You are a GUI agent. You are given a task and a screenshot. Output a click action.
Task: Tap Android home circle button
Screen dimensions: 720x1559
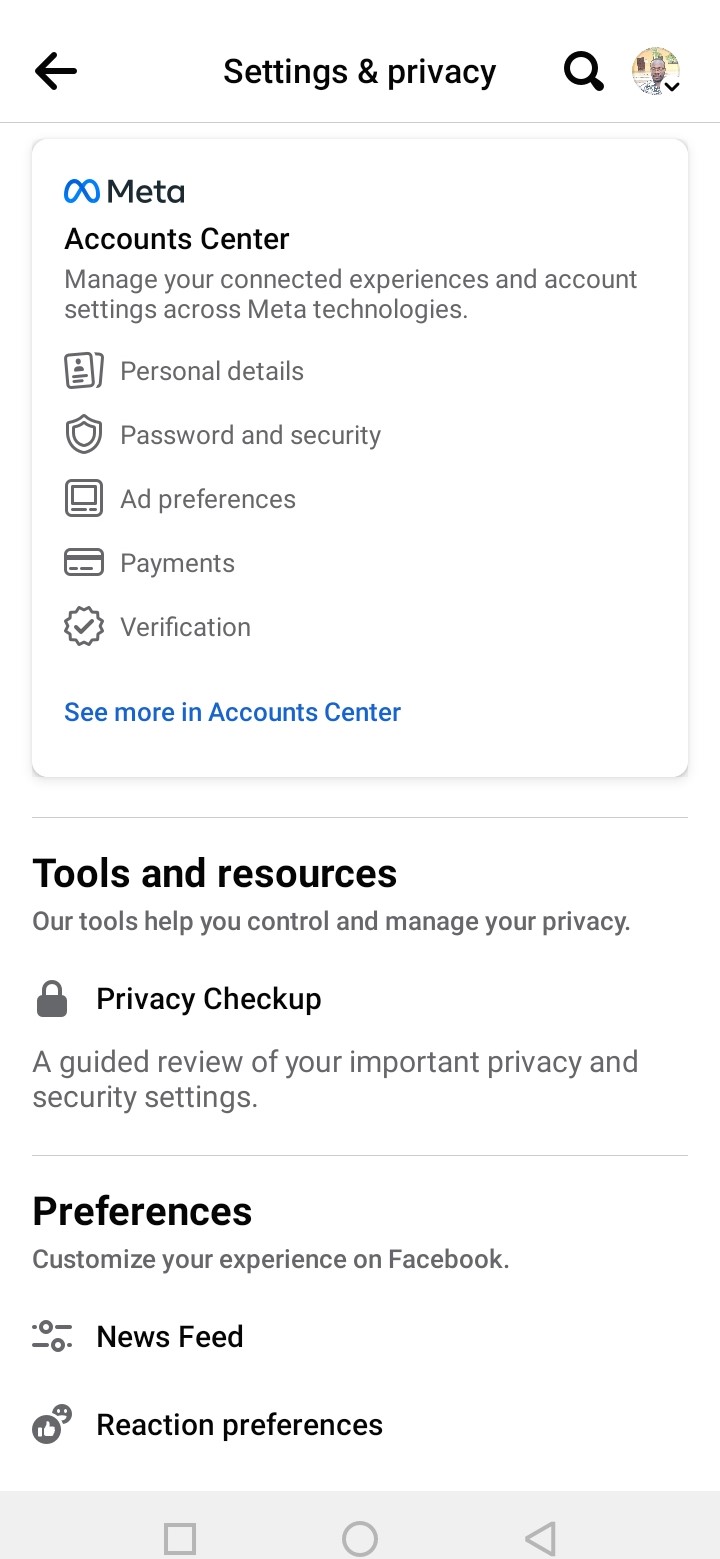pyautogui.click(x=360, y=1538)
